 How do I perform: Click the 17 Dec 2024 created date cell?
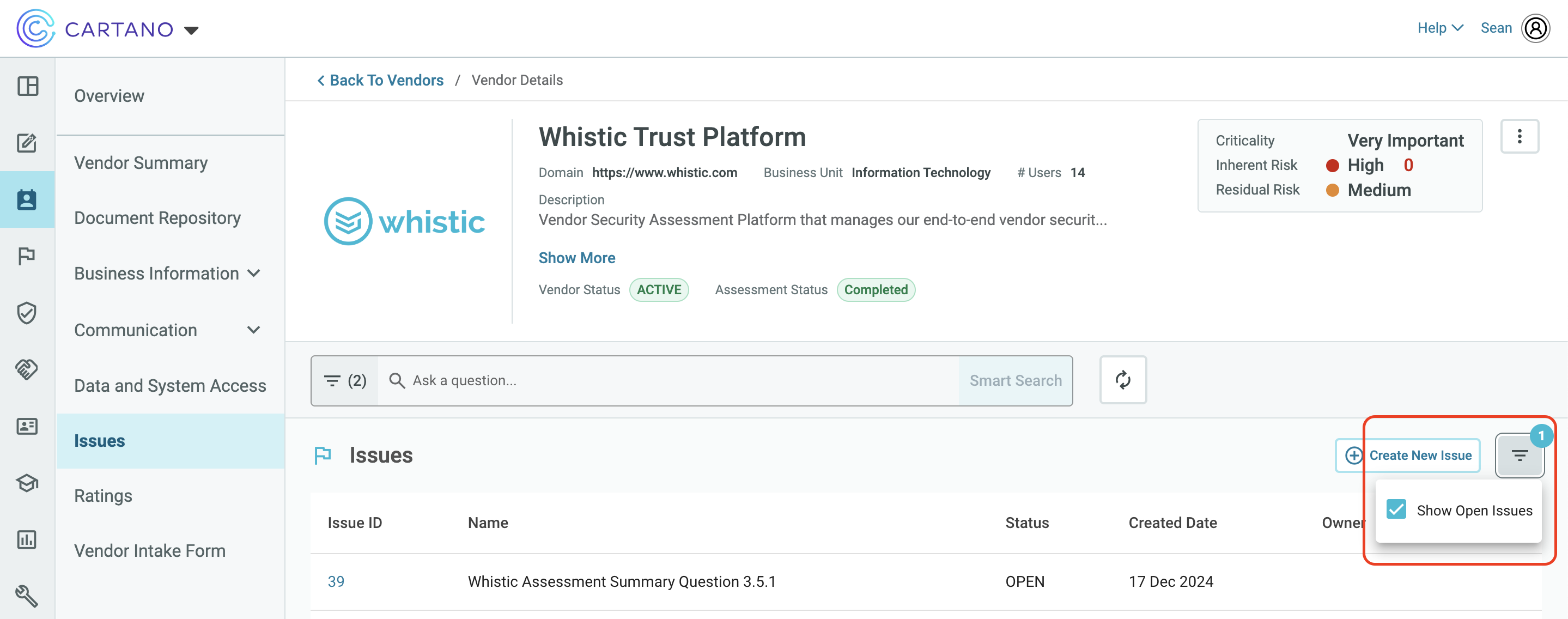click(1170, 581)
